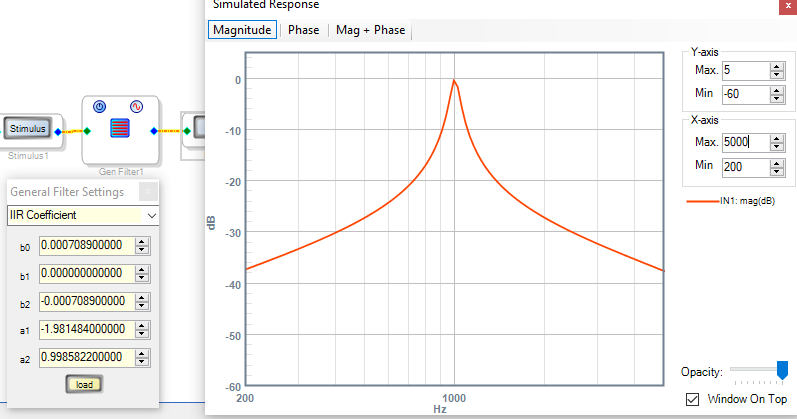Click the X-axis Min field showing 200

tap(746, 167)
